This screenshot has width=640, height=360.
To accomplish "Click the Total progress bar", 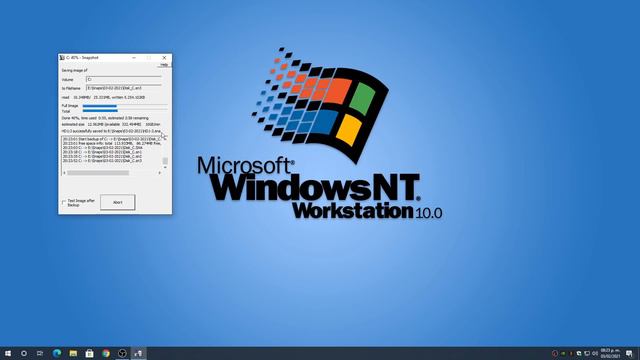I will (125, 111).
